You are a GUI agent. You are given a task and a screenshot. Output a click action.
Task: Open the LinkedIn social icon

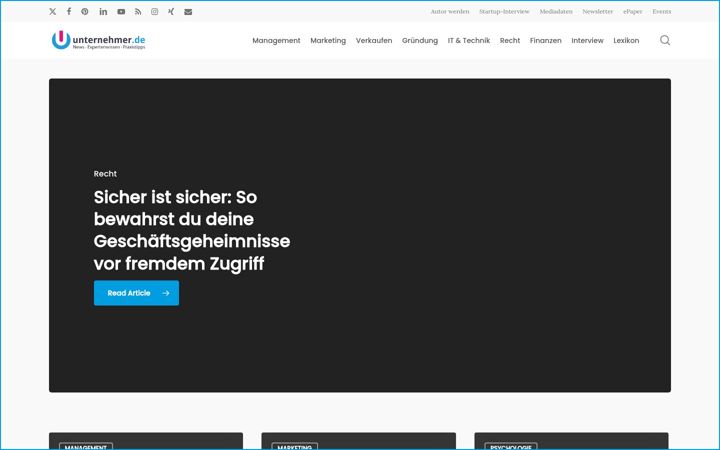pos(103,11)
